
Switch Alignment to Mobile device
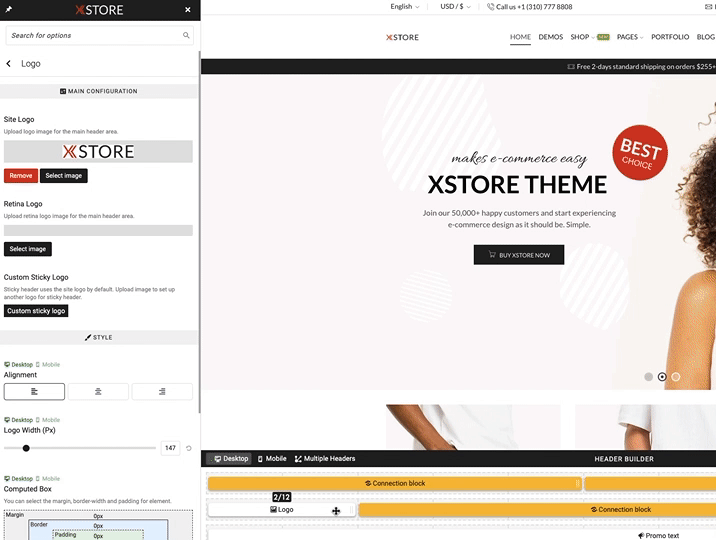pyautogui.click(x=48, y=365)
